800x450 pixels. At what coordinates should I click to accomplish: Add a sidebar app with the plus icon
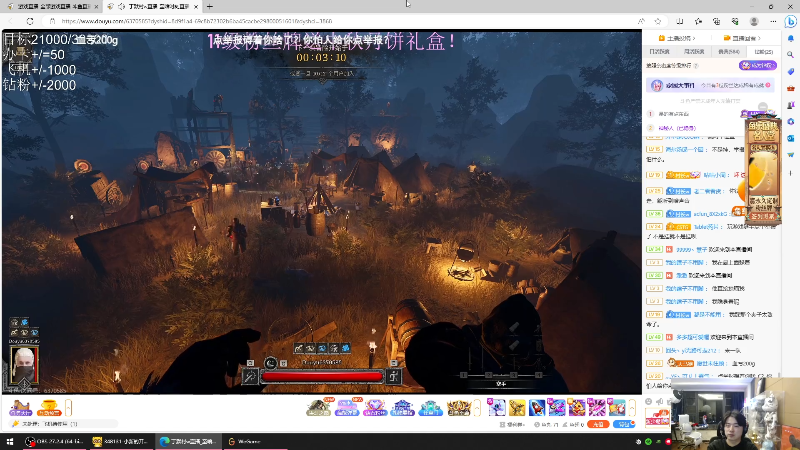pyautogui.click(x=791, y=173)
